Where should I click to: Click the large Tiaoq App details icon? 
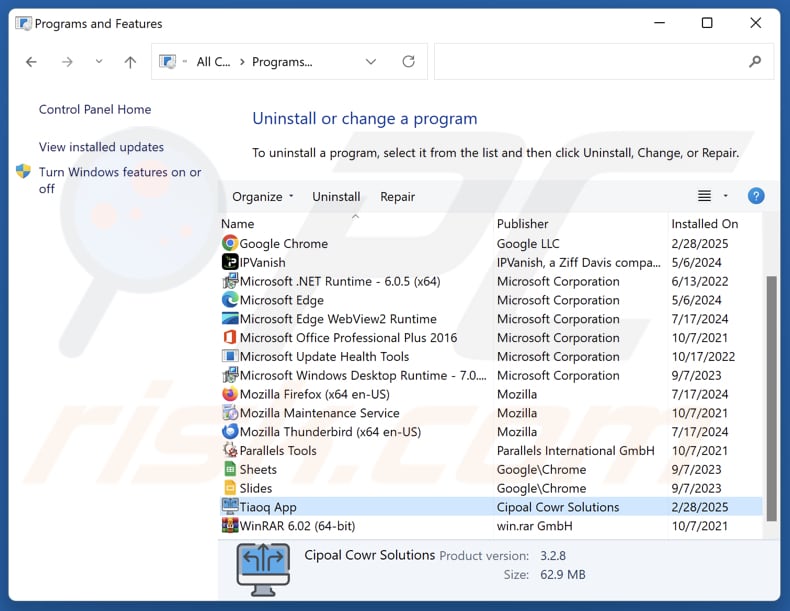[263, 569]
